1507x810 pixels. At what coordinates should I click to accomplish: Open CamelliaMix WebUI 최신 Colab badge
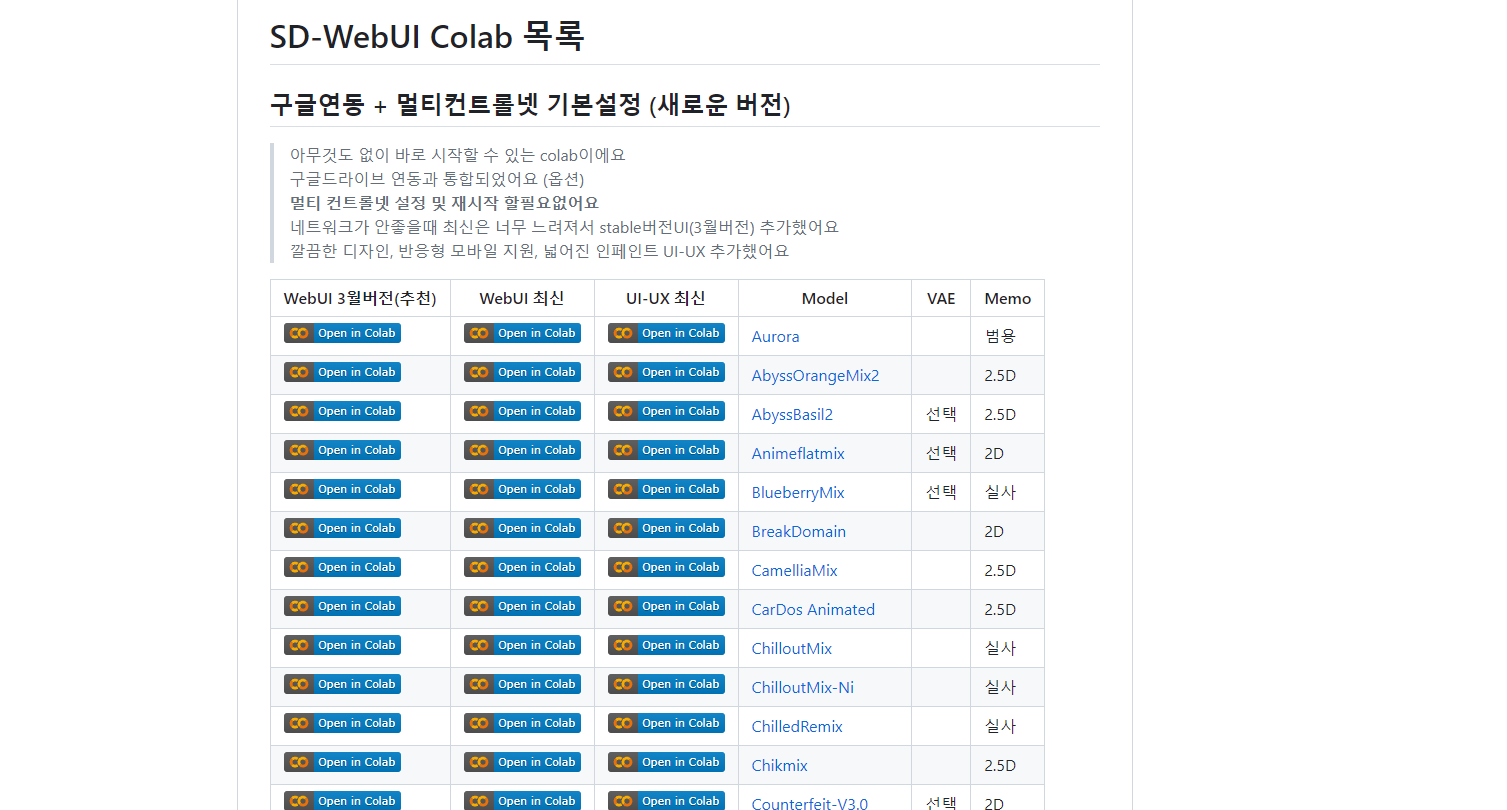pyautogui.click(x=522, y=567)
